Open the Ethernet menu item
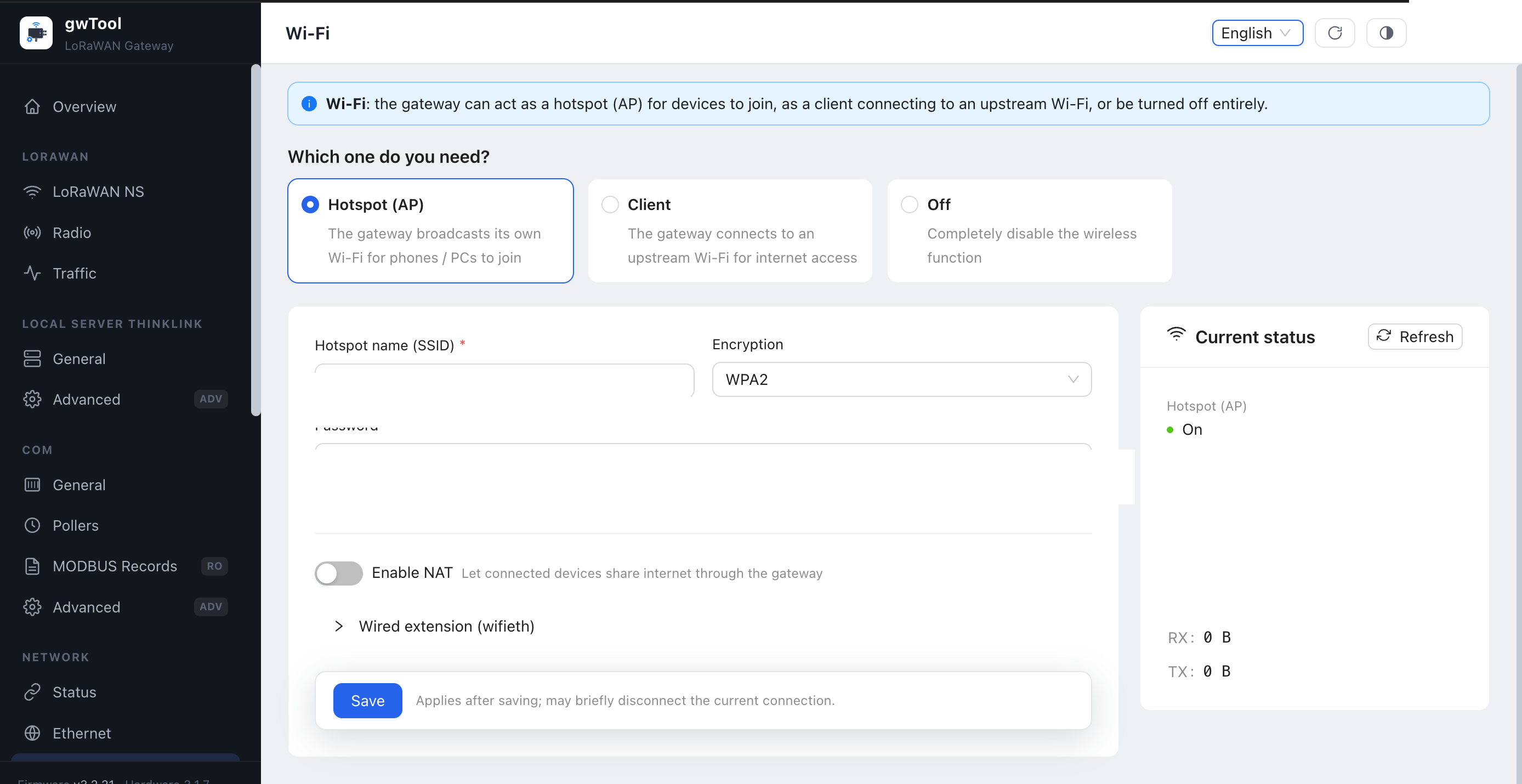The height and width of the screenshot is (784, 1522). pos(125,732)
